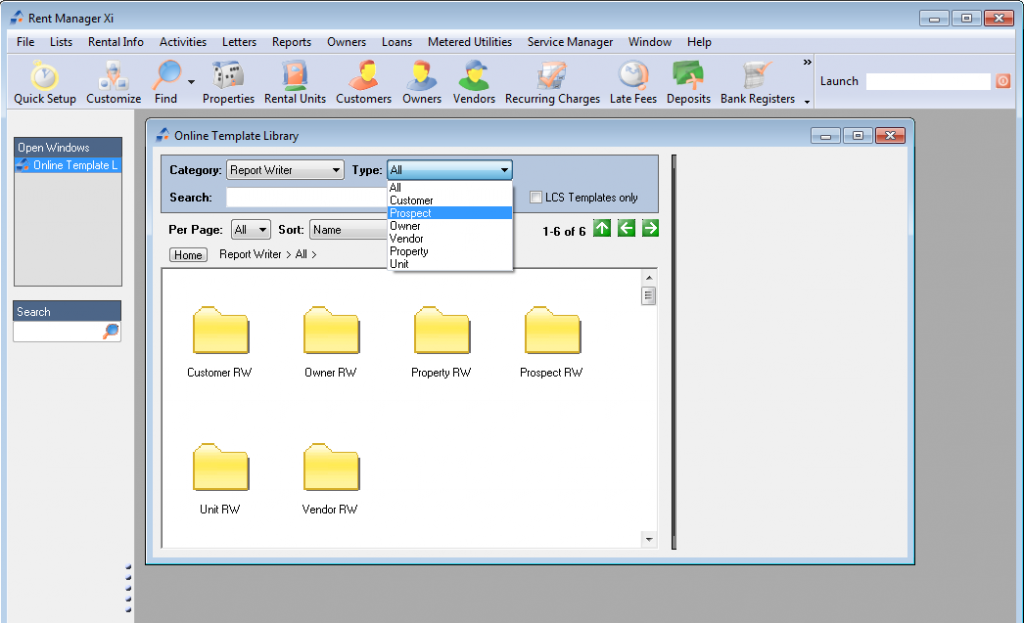Click the All breadcrumb link

click(x=301, y=254)
